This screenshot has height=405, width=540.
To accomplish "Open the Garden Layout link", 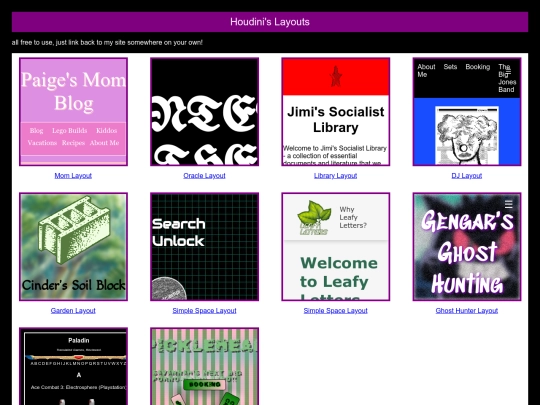I will [x=73, y=311].
